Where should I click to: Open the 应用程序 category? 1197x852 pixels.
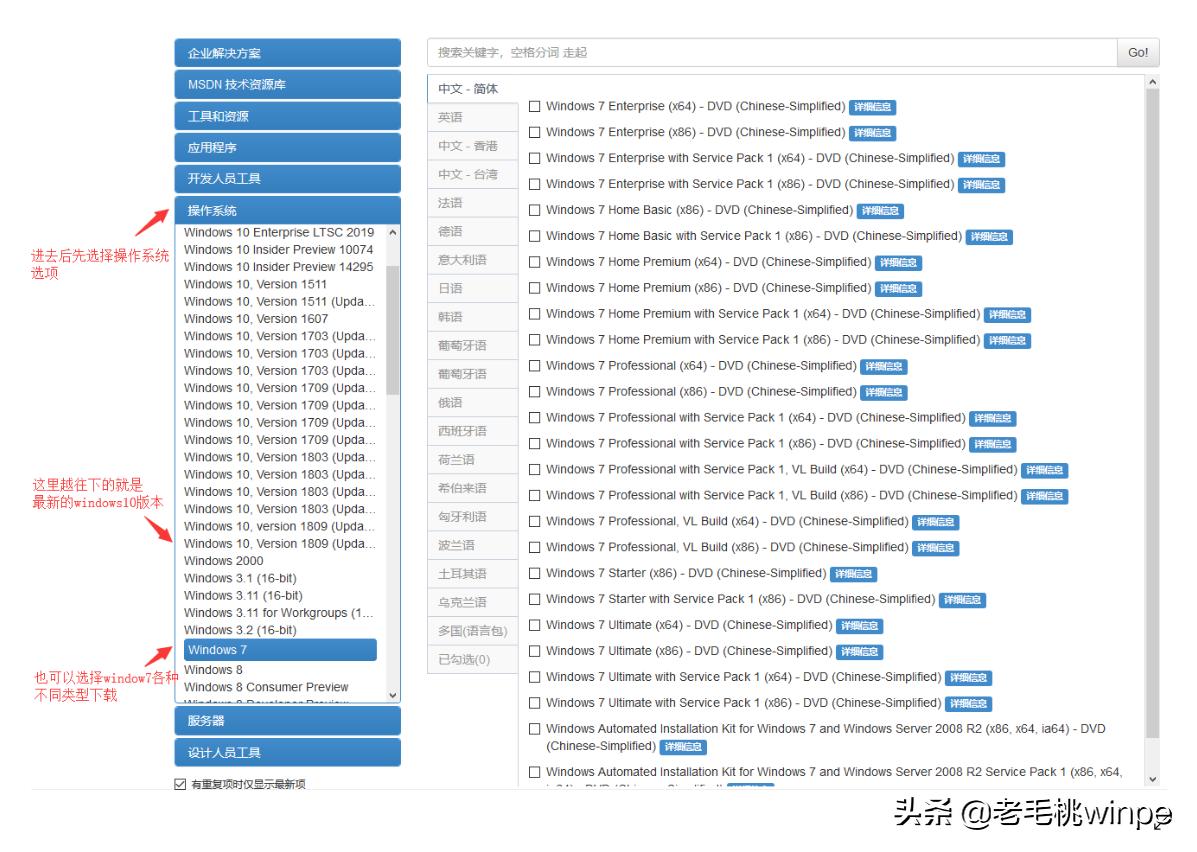[287, 147]
